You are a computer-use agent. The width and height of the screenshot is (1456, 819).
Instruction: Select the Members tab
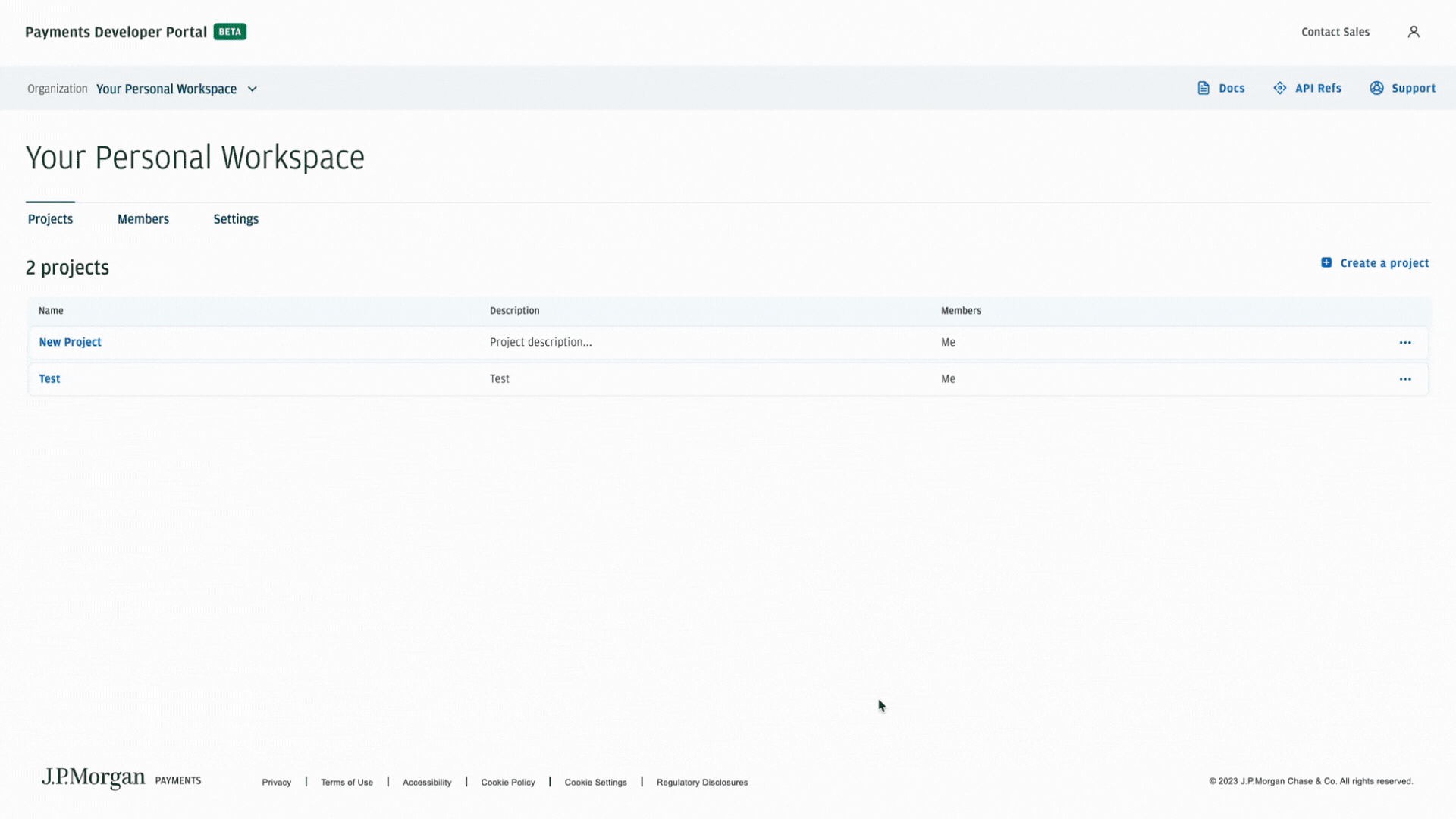[x=143, y=219]
